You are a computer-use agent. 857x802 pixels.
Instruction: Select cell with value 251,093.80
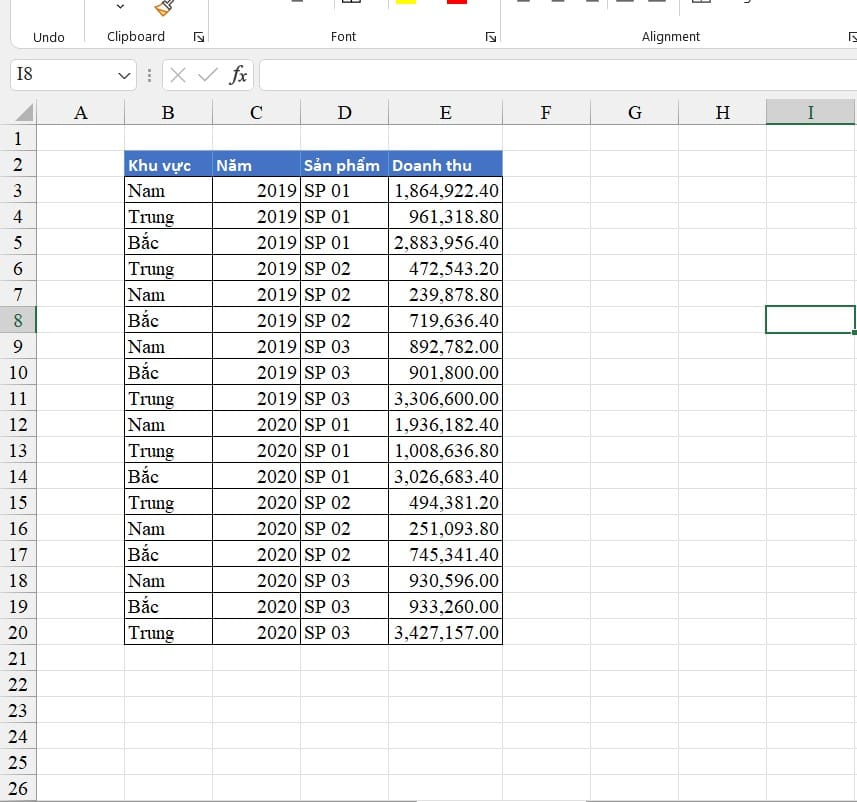445,528
